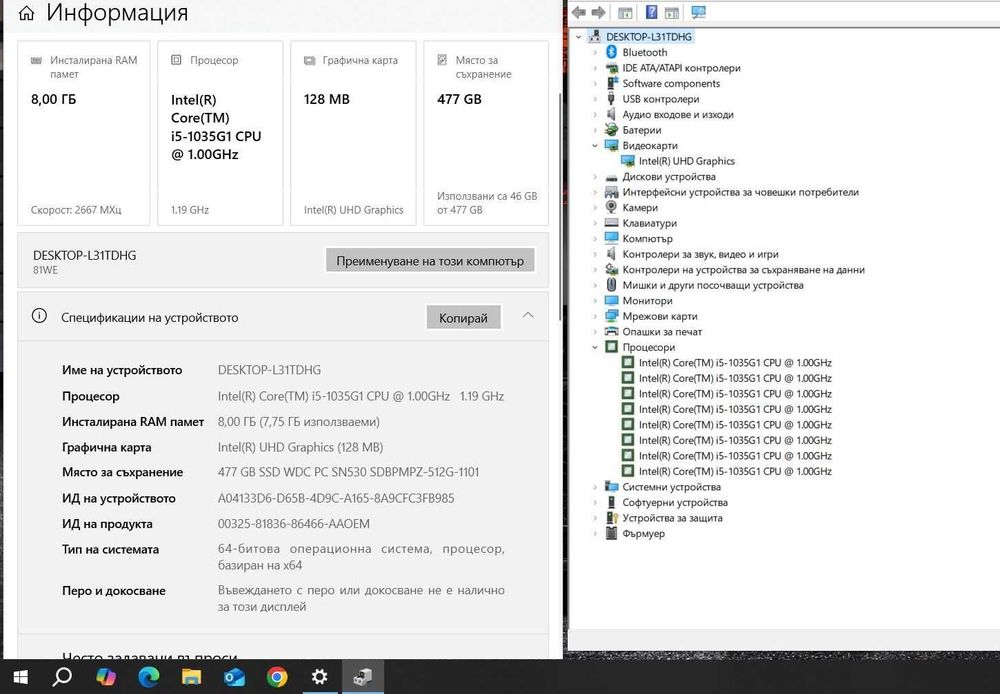Click the Intel(R) UHD Graphics (128 MB) value
This screenshot has height=694, width=1000.
click(x=300, y=447)
